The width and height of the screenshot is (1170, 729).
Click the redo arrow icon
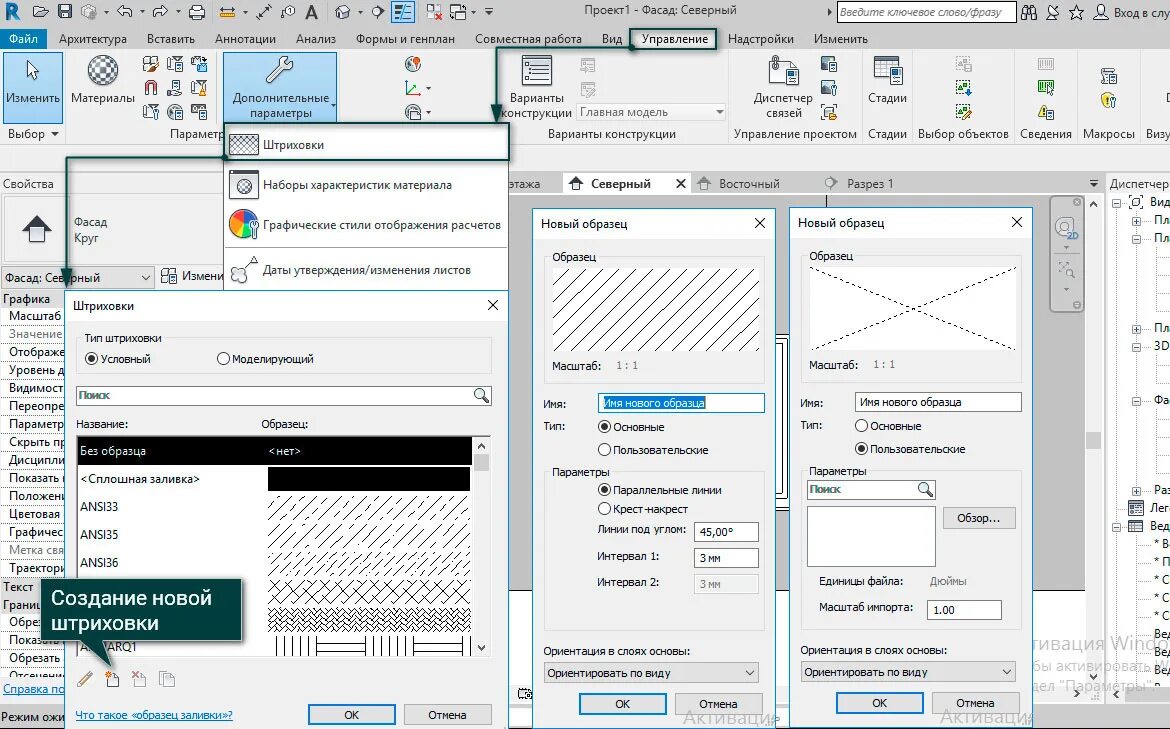coord(160,12)
